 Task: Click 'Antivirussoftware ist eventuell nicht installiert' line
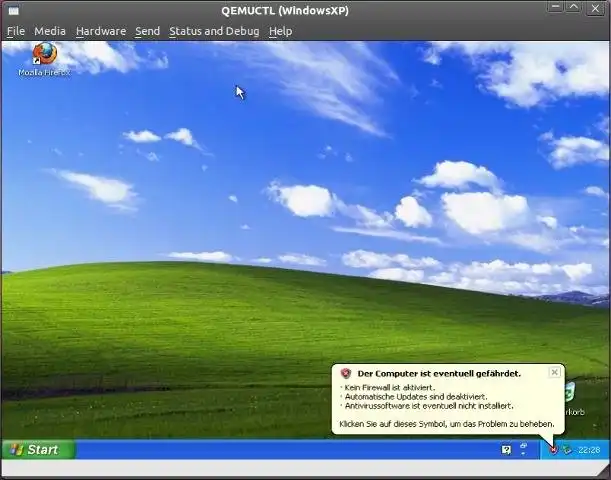pyautogui.click(x=429, y=406)
